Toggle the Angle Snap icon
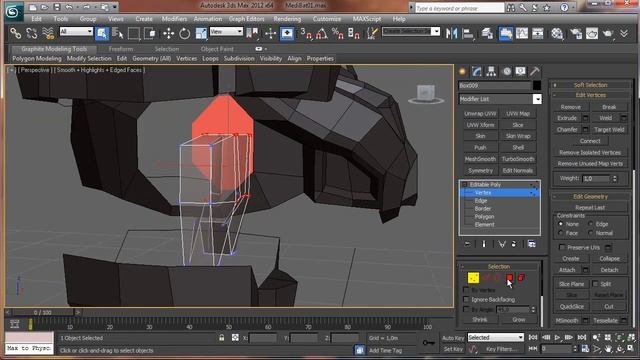The height and width of the screenshot is (360, 640). tap(322, 33)
